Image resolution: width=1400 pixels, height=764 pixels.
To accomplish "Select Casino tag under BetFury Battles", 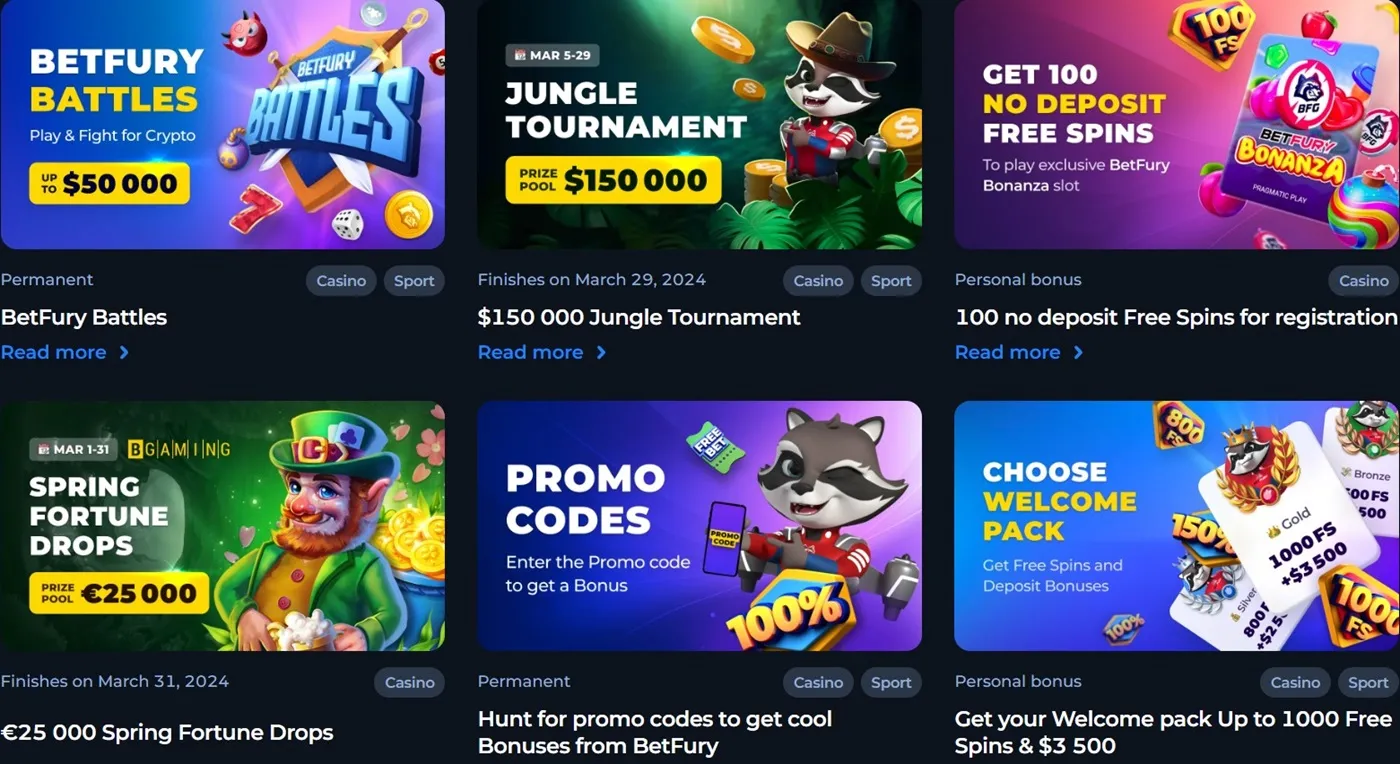I will [341, 281].
